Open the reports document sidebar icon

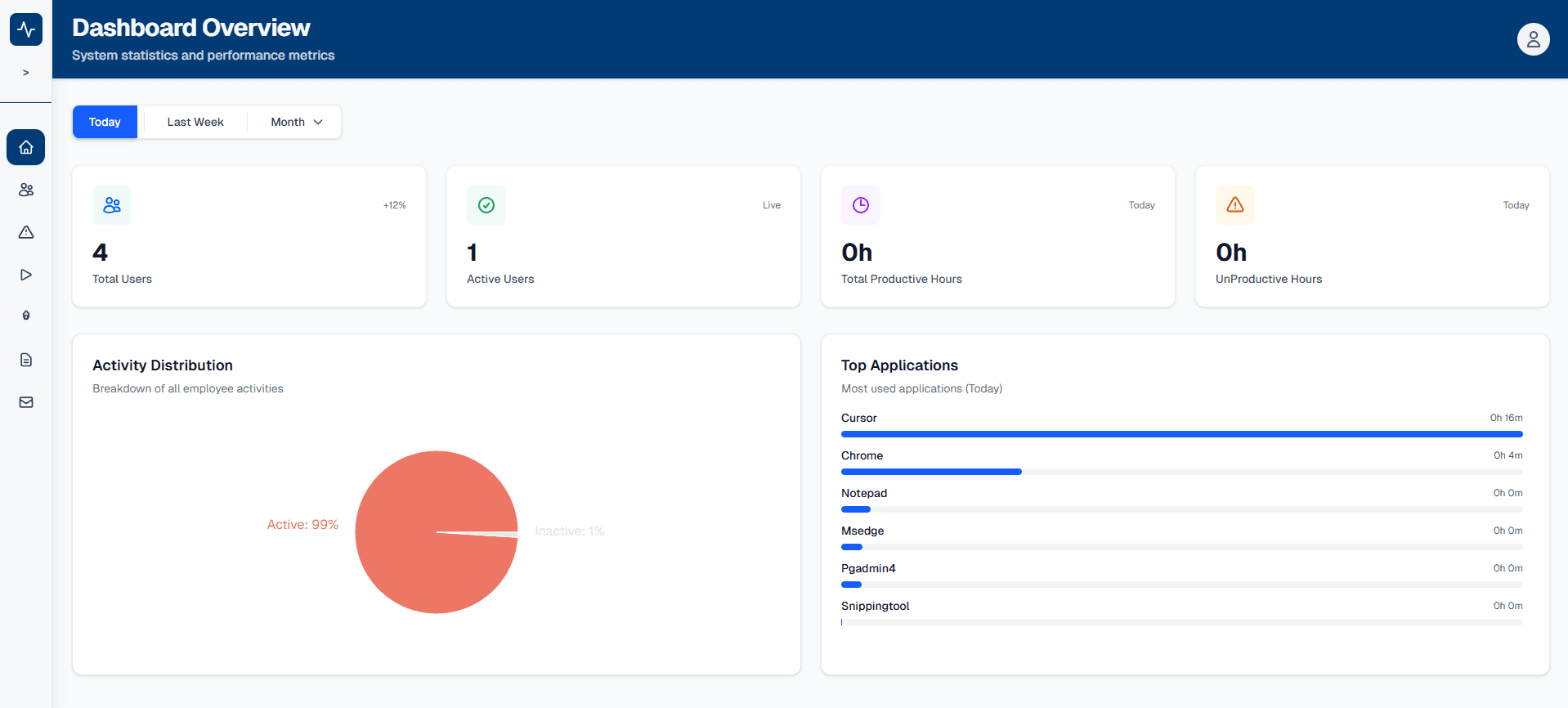point(26,360)
